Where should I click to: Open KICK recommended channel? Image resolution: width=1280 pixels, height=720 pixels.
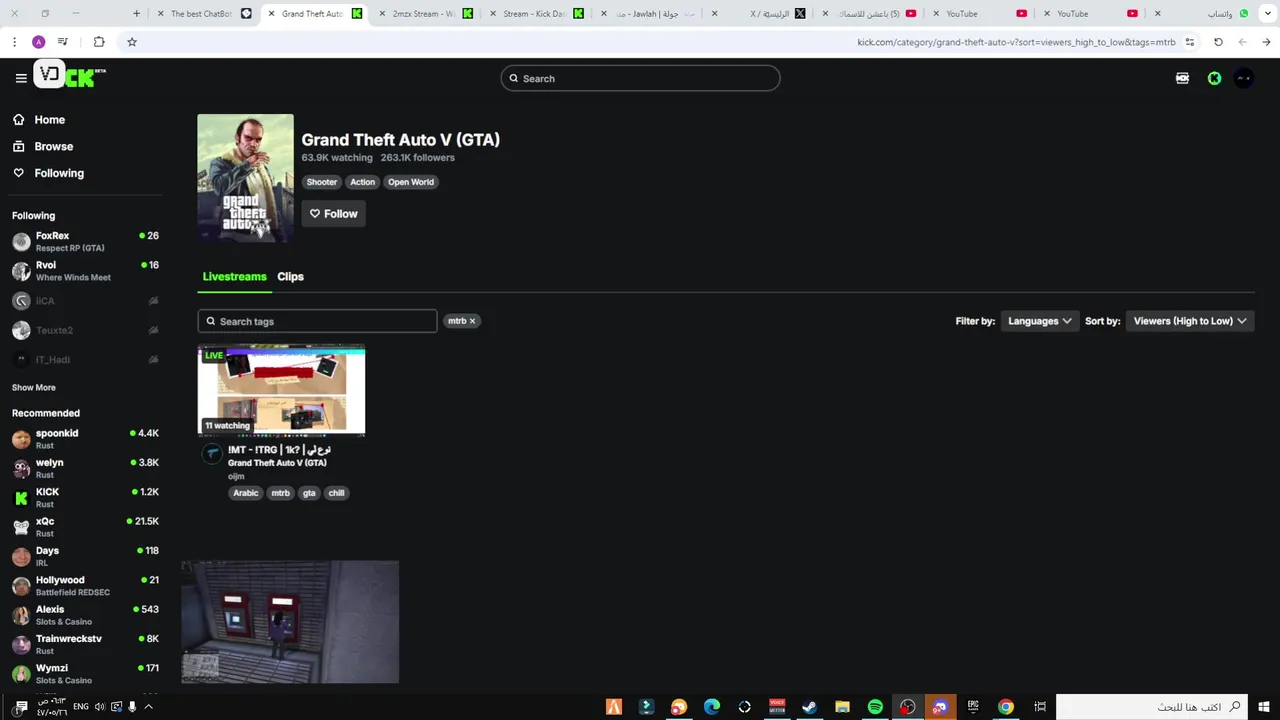point(86,498)
